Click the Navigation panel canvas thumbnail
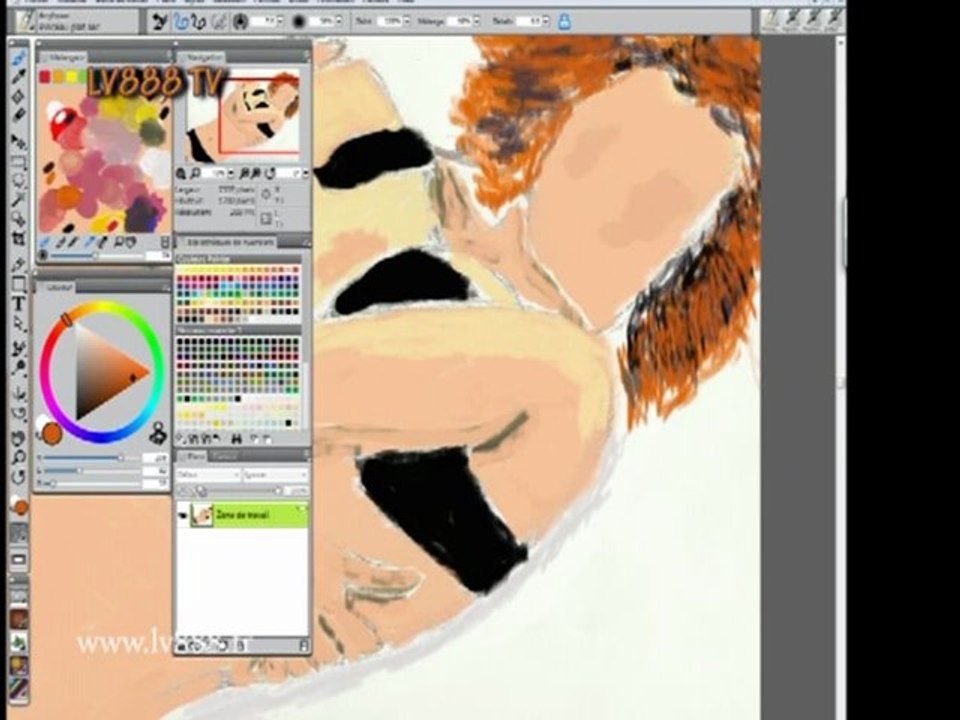Screen dimensions: 960x720 243,114
